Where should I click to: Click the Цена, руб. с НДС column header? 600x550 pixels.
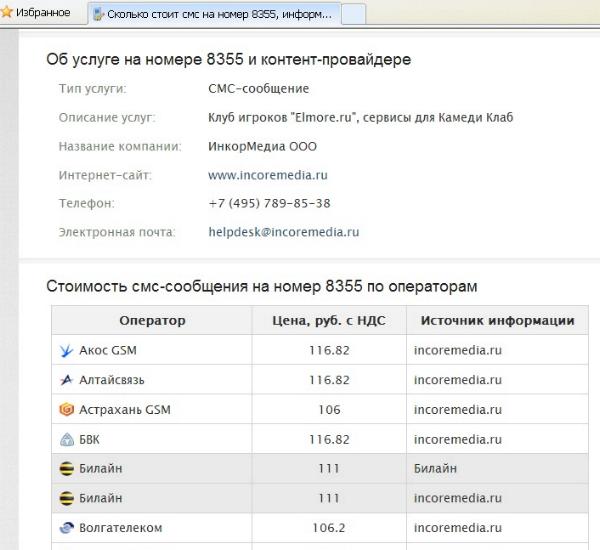[329, 320]
